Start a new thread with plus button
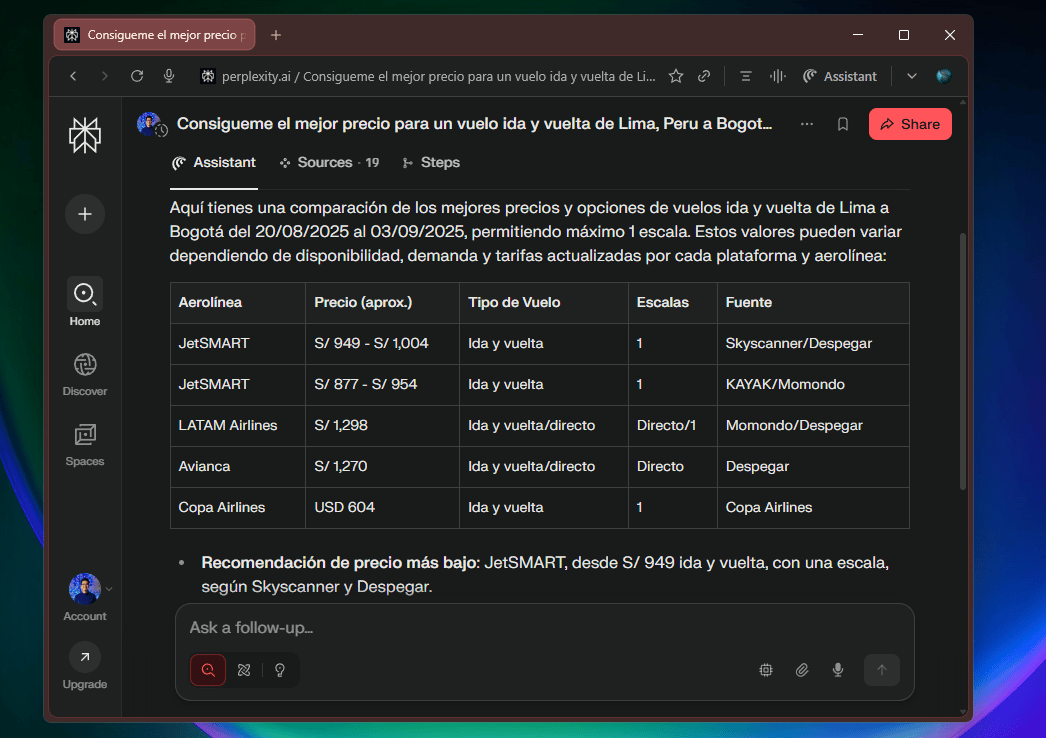 [x=85, y=214]
